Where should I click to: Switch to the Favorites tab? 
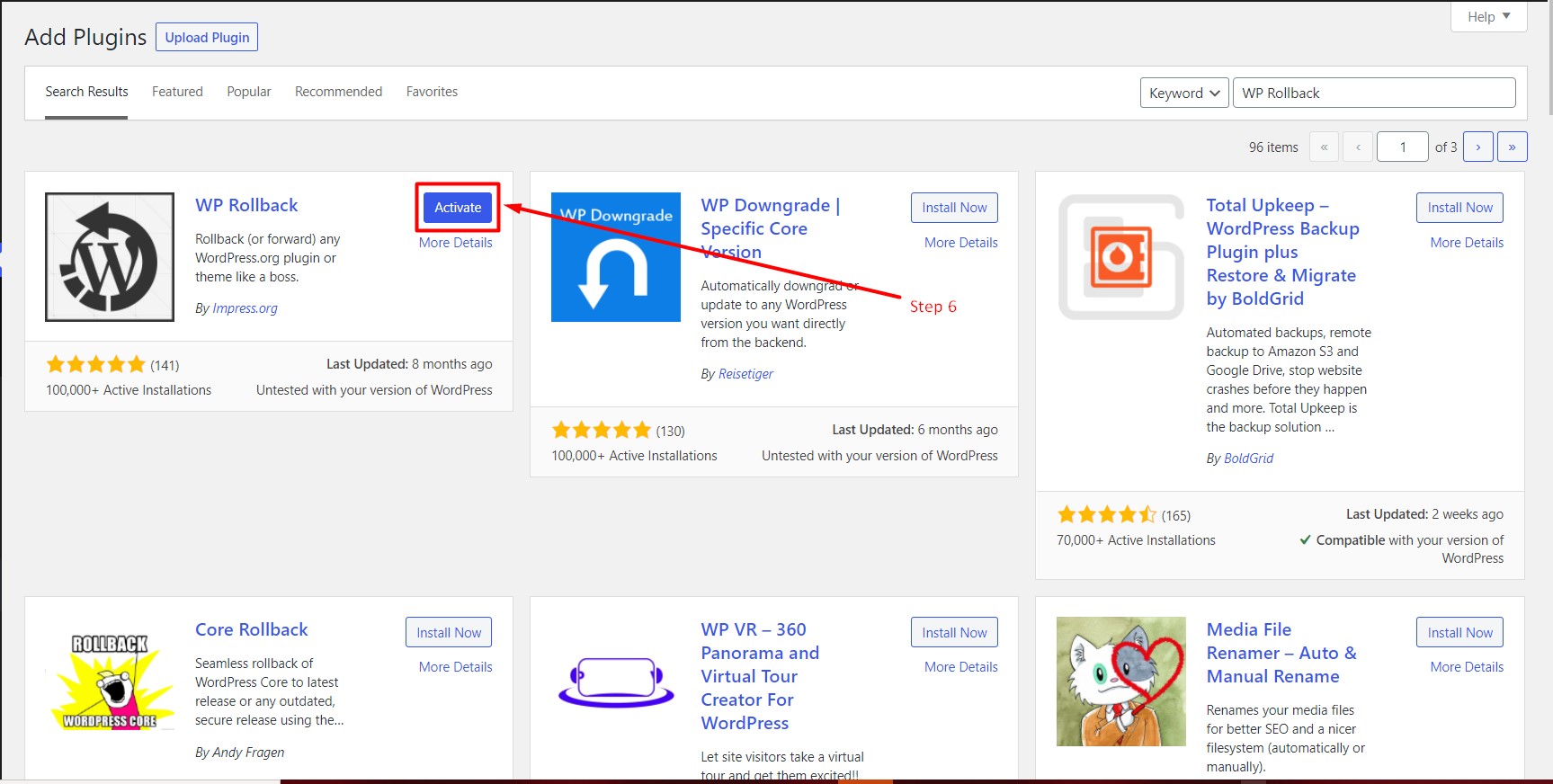click(x=432, y=92)
